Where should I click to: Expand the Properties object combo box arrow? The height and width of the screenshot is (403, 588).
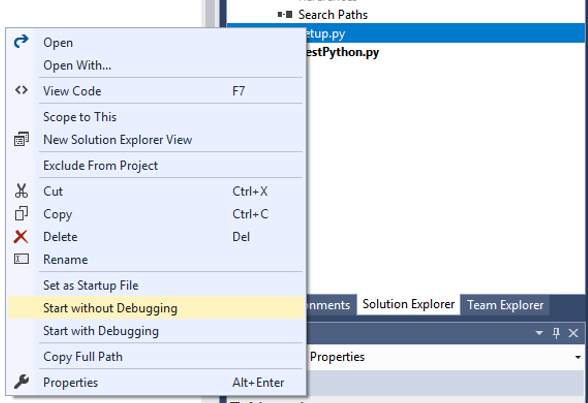(578, 357)
